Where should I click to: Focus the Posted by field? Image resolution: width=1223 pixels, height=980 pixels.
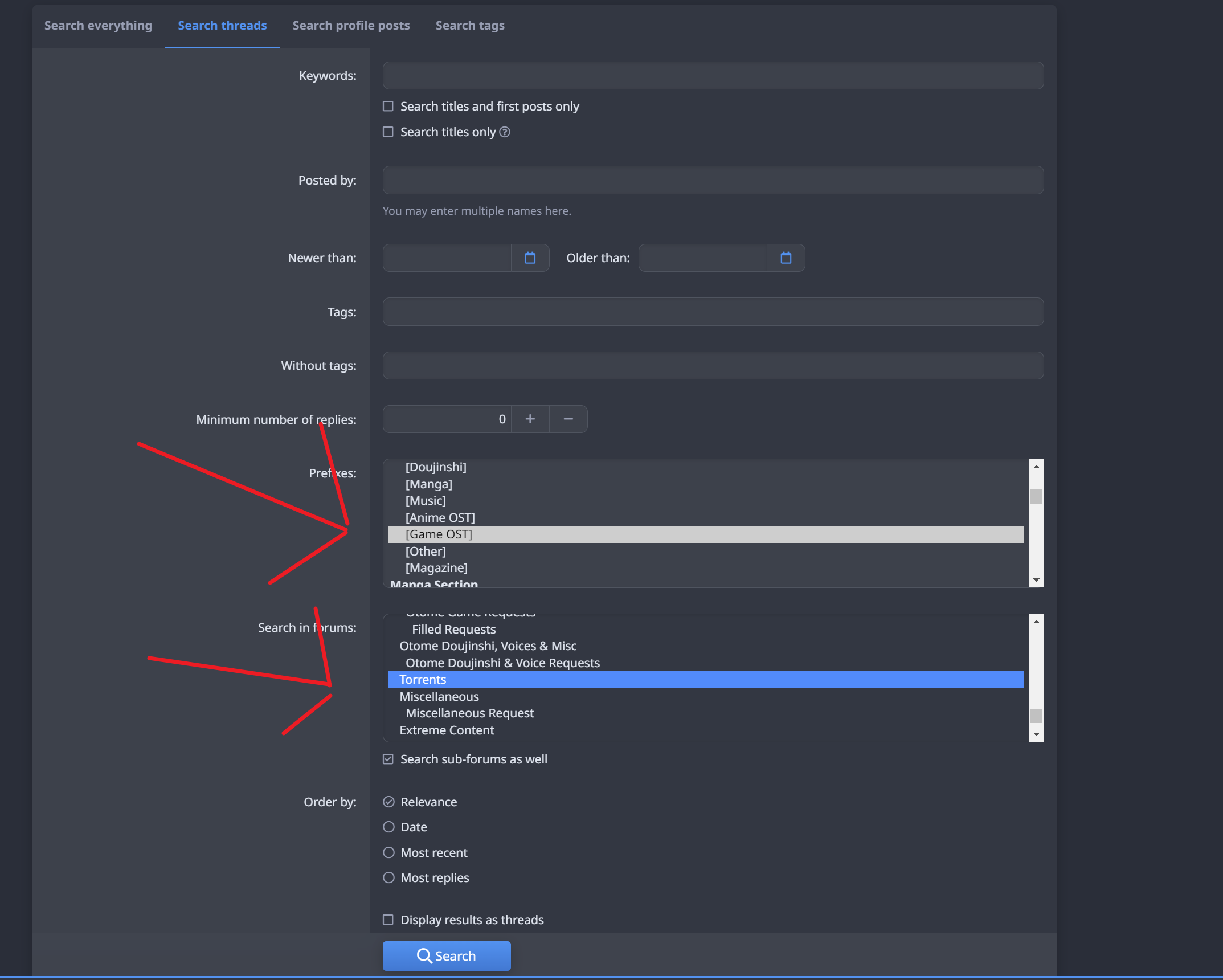713,181
